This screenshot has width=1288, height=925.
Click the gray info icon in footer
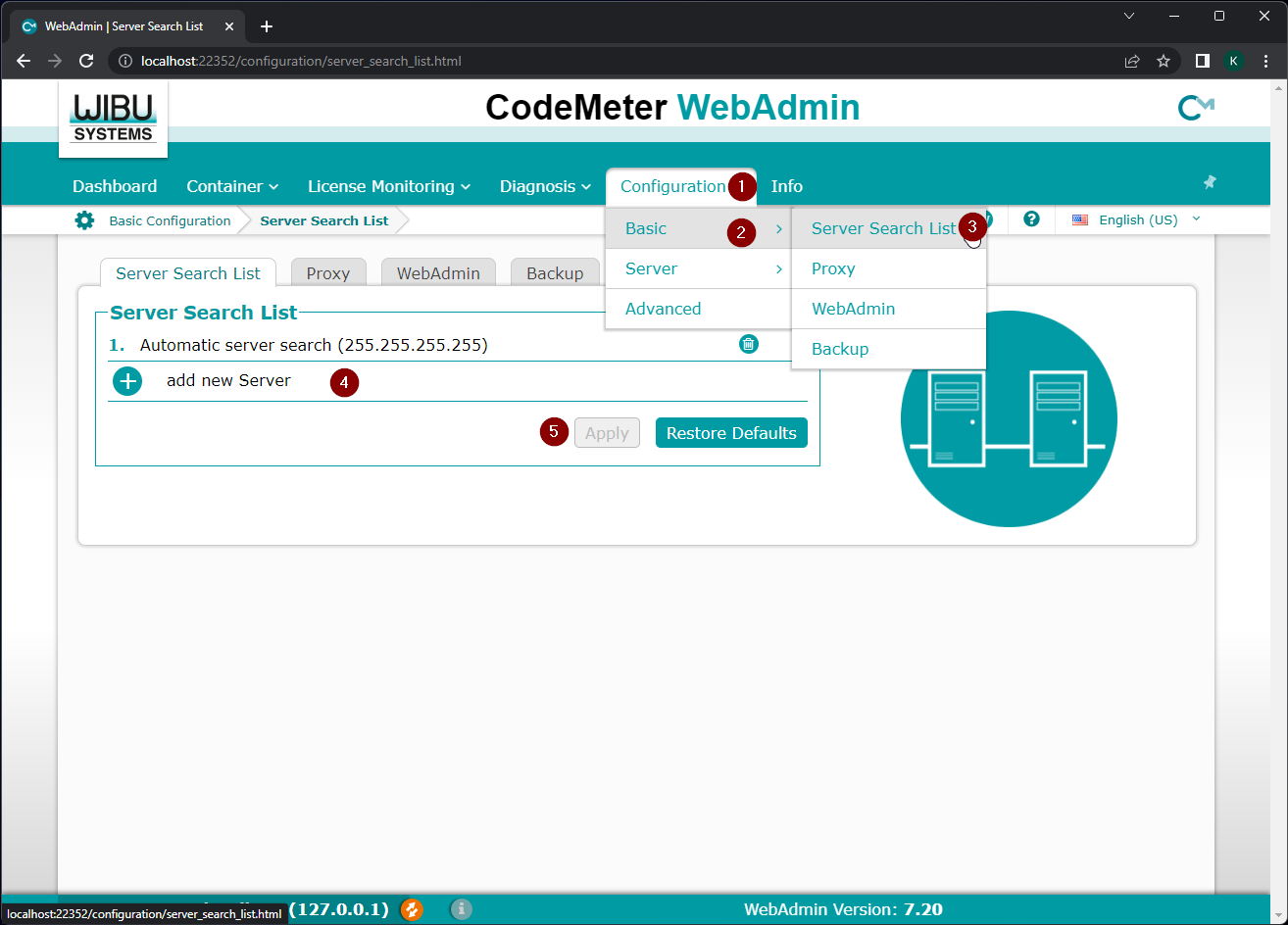462,909
